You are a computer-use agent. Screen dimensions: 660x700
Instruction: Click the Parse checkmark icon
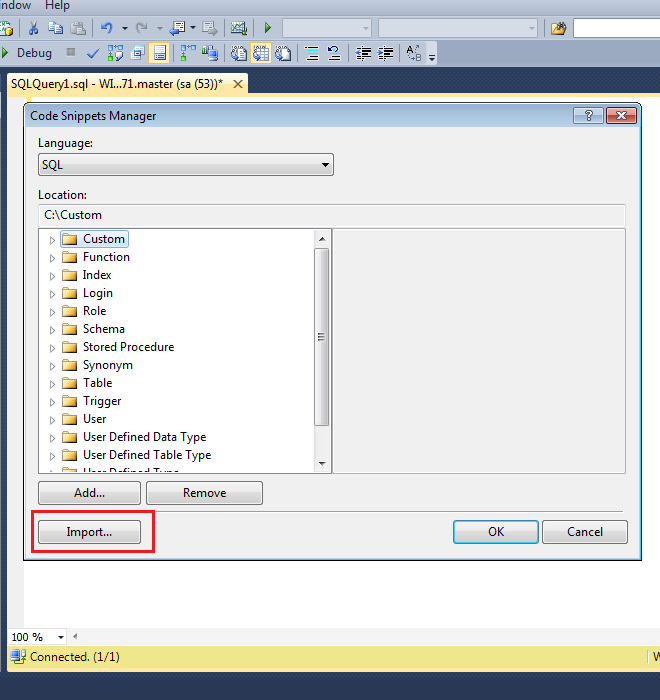93,53
